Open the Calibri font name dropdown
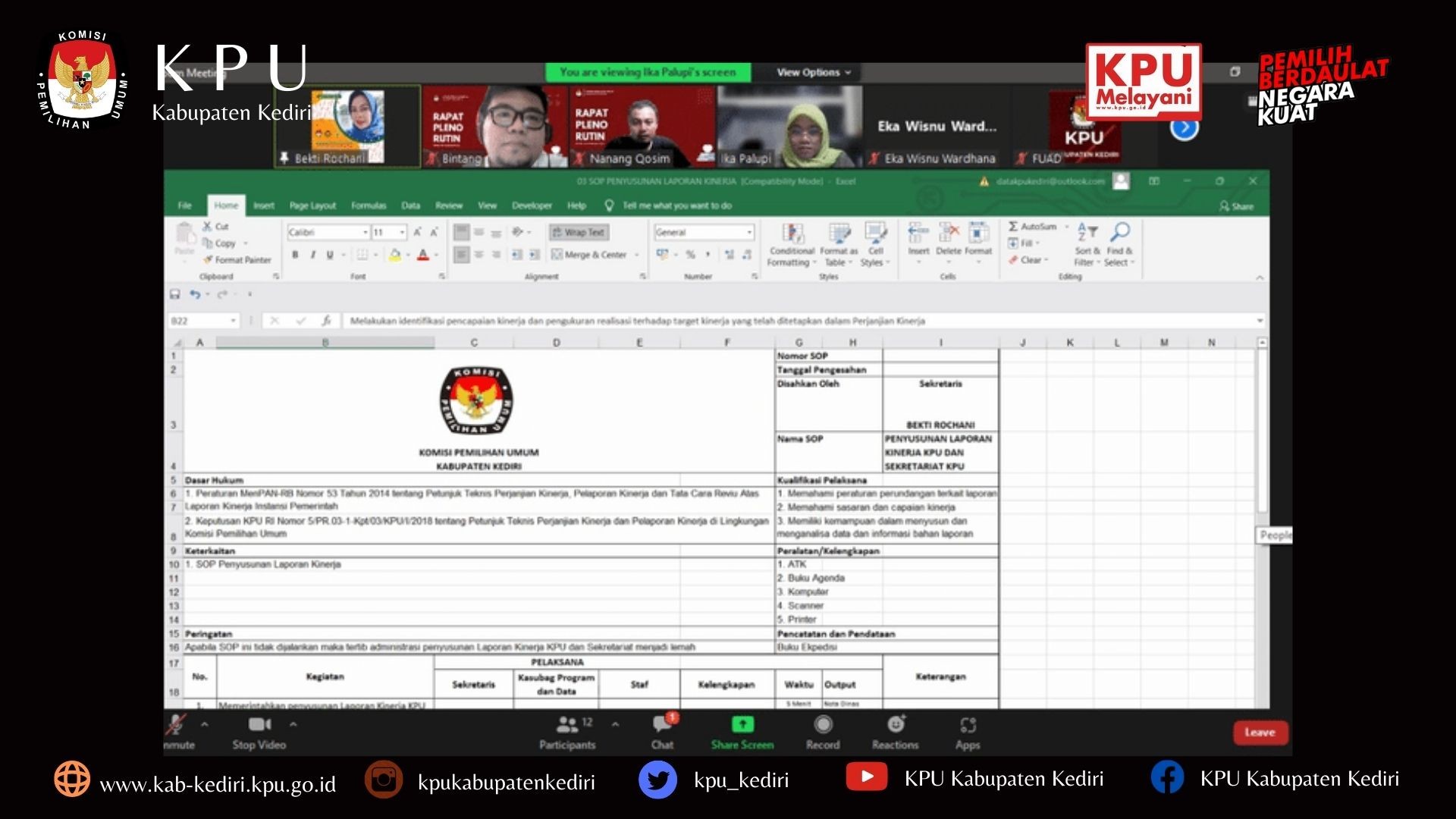The width and height of the screenshot is (1456, 819). pos(365,232)
